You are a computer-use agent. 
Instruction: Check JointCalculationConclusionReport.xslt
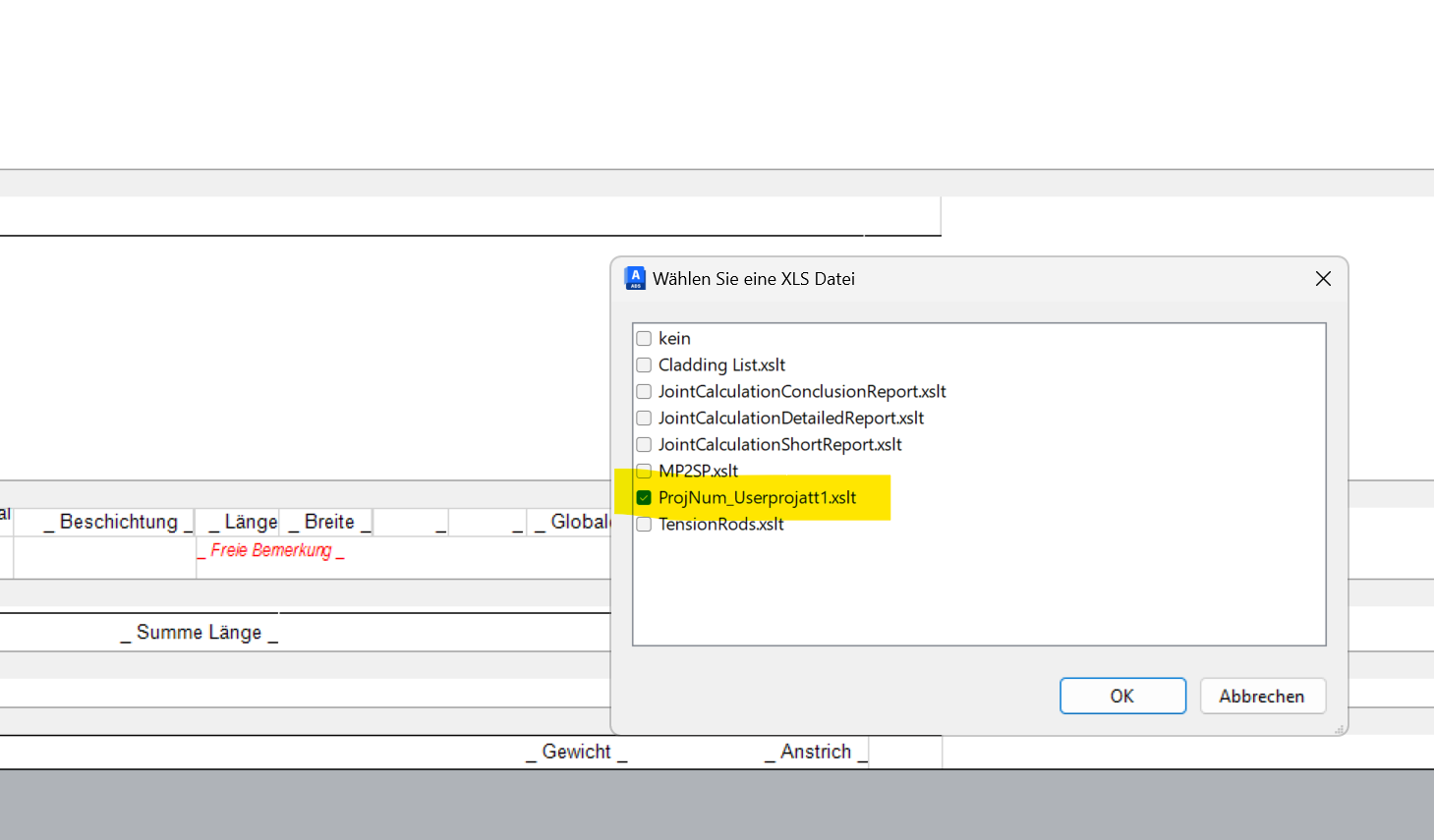click(x=645, y=391)
